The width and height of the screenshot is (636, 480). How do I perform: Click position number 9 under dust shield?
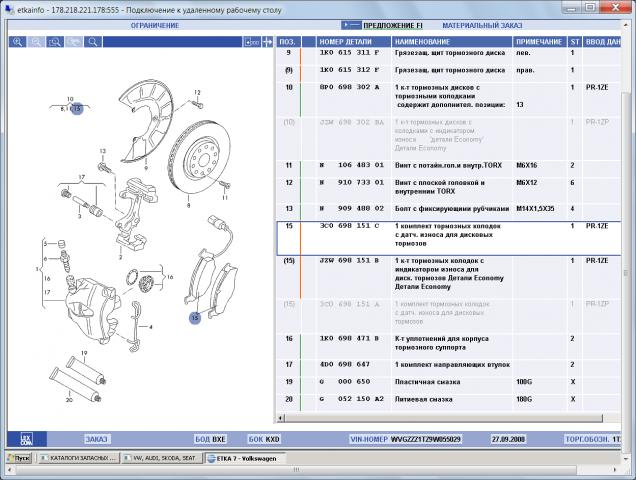pyautogui.click(x=146, y=168)
